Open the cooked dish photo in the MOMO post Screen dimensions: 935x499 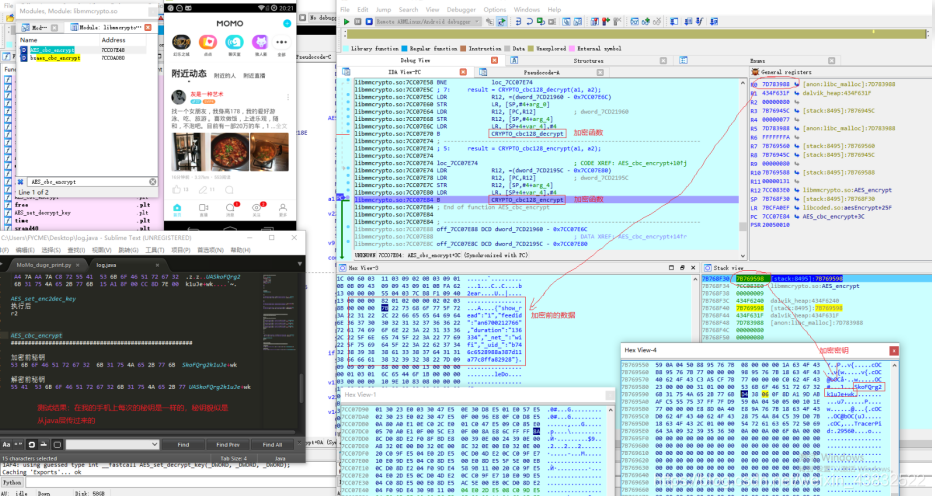(230, 152)
